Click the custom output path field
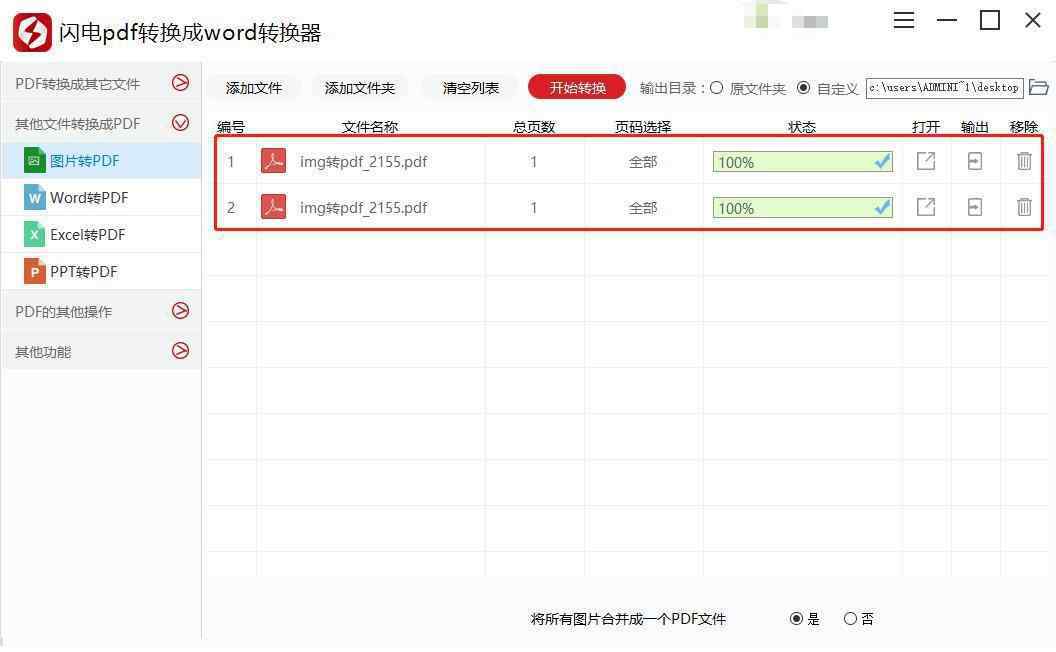1056x652 pixels. coord(944,88)
